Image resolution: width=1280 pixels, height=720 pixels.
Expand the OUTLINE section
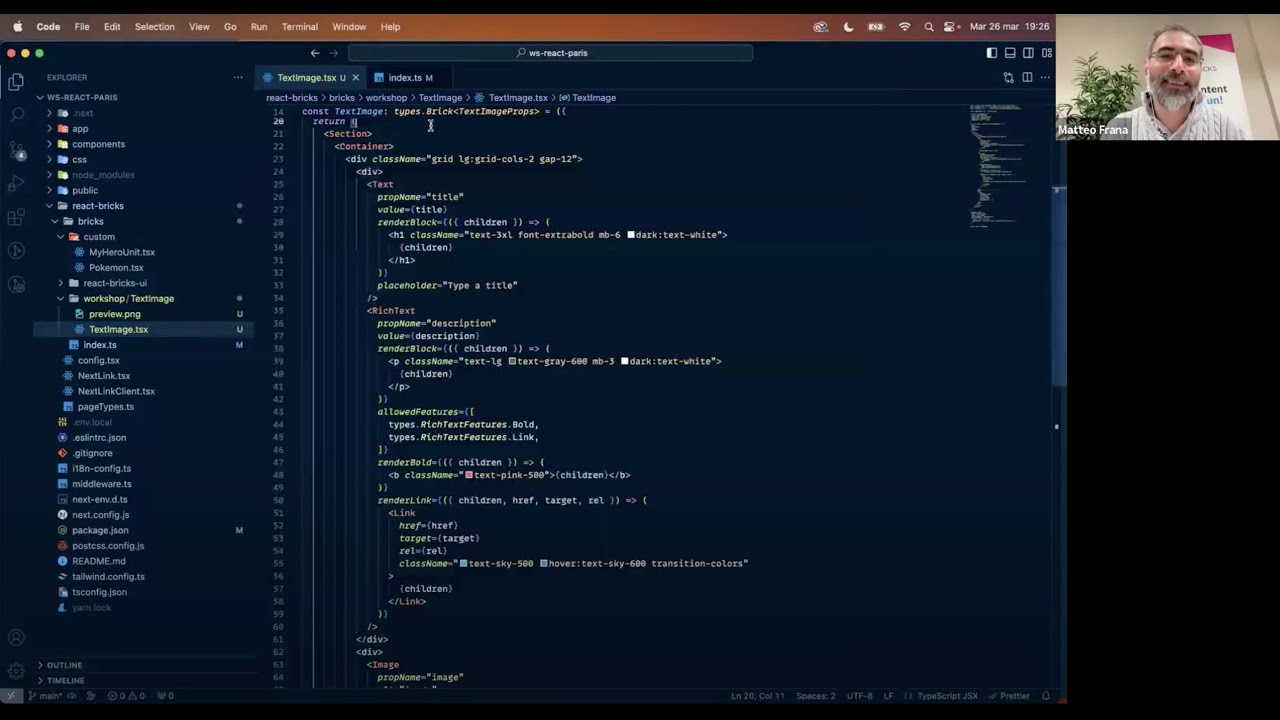[x=64, y=665]
